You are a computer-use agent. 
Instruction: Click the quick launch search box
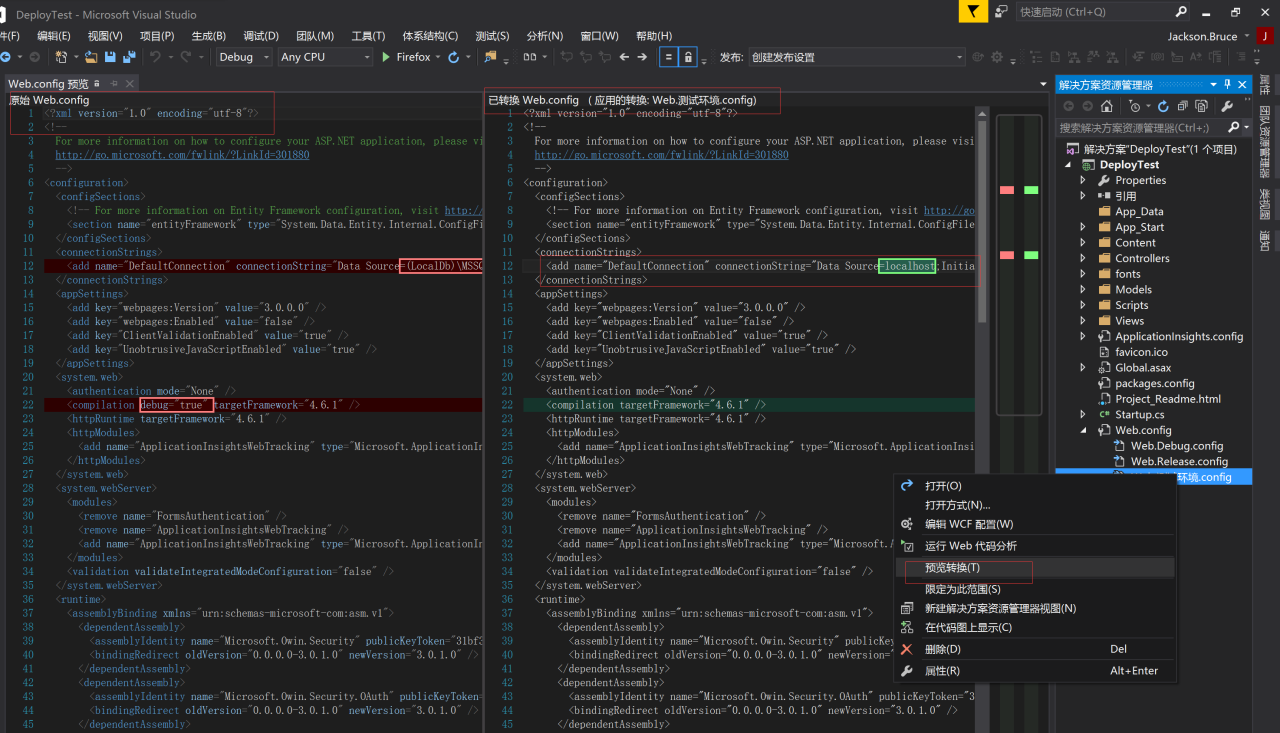point(1082,12)
